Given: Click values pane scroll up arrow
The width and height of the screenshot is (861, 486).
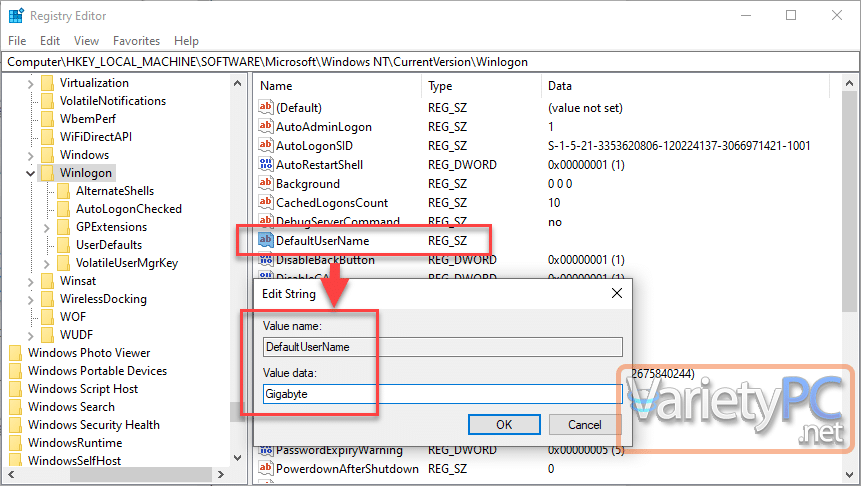Looking at the screenshot, I should coord(849,83).
